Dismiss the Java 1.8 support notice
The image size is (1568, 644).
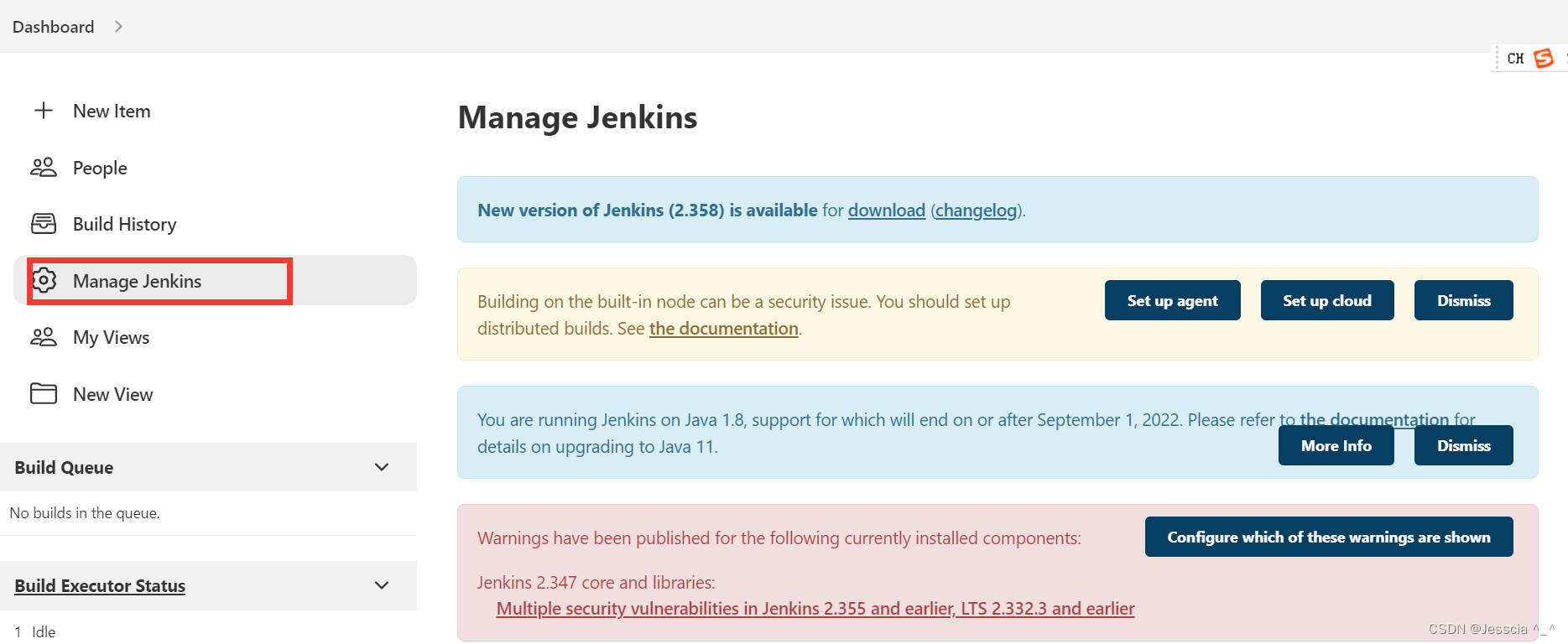tap(1464, 445)
